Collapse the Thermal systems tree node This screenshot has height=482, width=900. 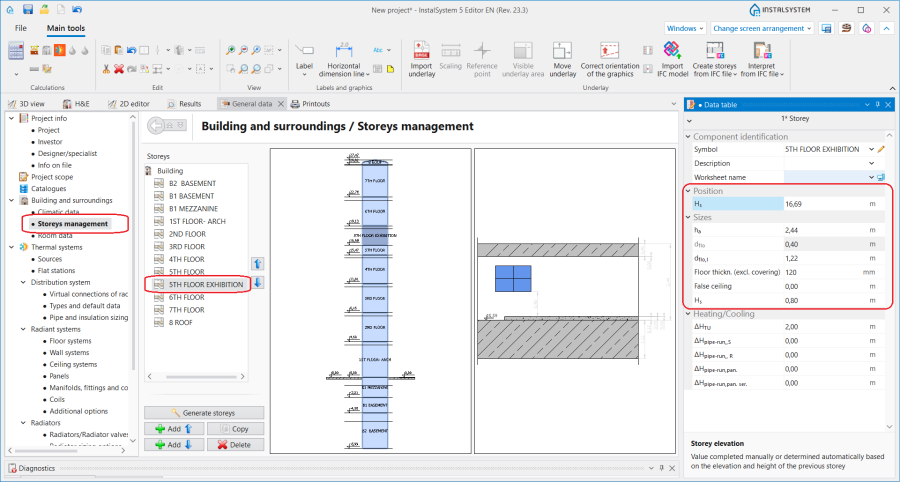11,247
